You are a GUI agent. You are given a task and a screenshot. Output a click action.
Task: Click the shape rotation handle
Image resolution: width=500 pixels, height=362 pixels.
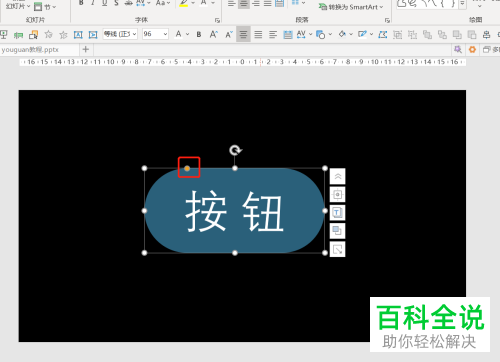235,150
